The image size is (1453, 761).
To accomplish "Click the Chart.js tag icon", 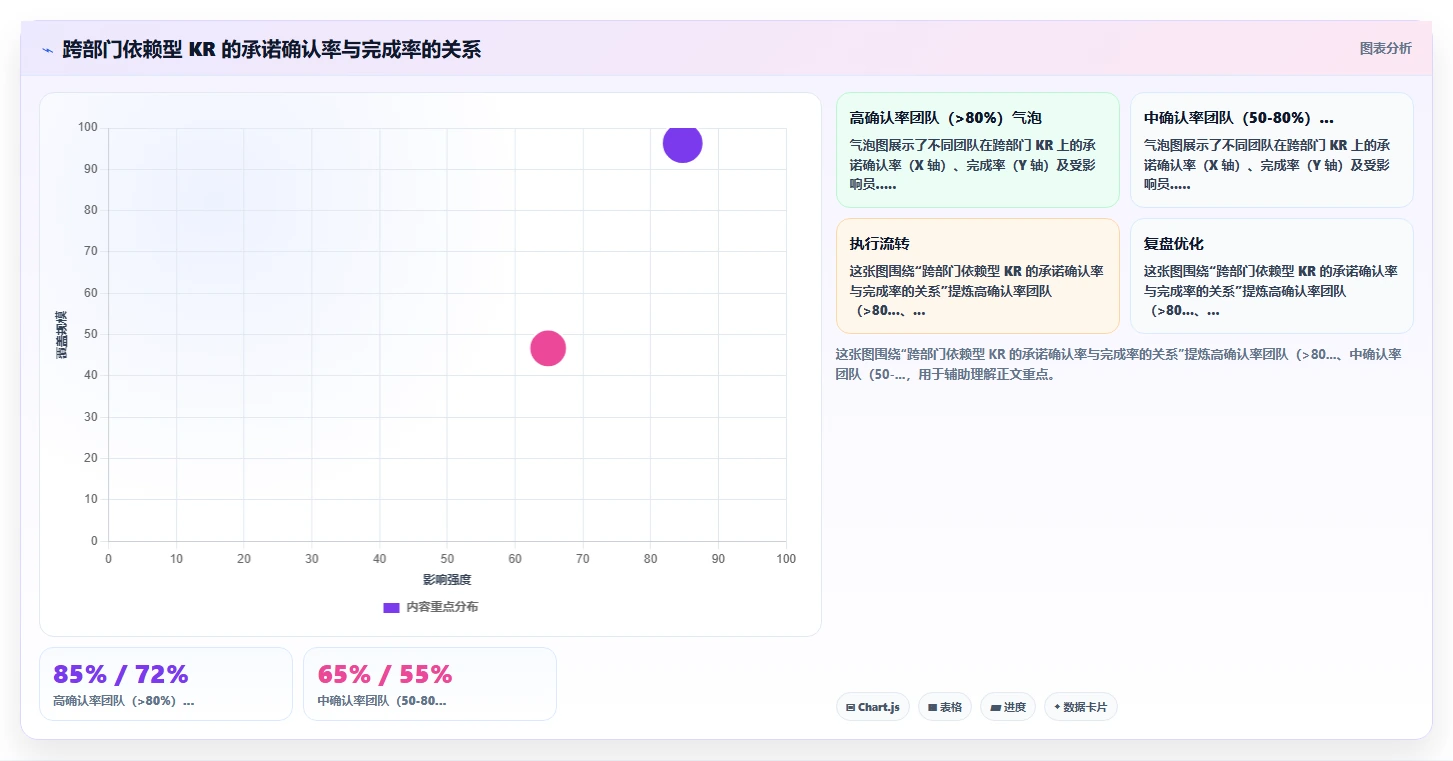I will 850,707.
